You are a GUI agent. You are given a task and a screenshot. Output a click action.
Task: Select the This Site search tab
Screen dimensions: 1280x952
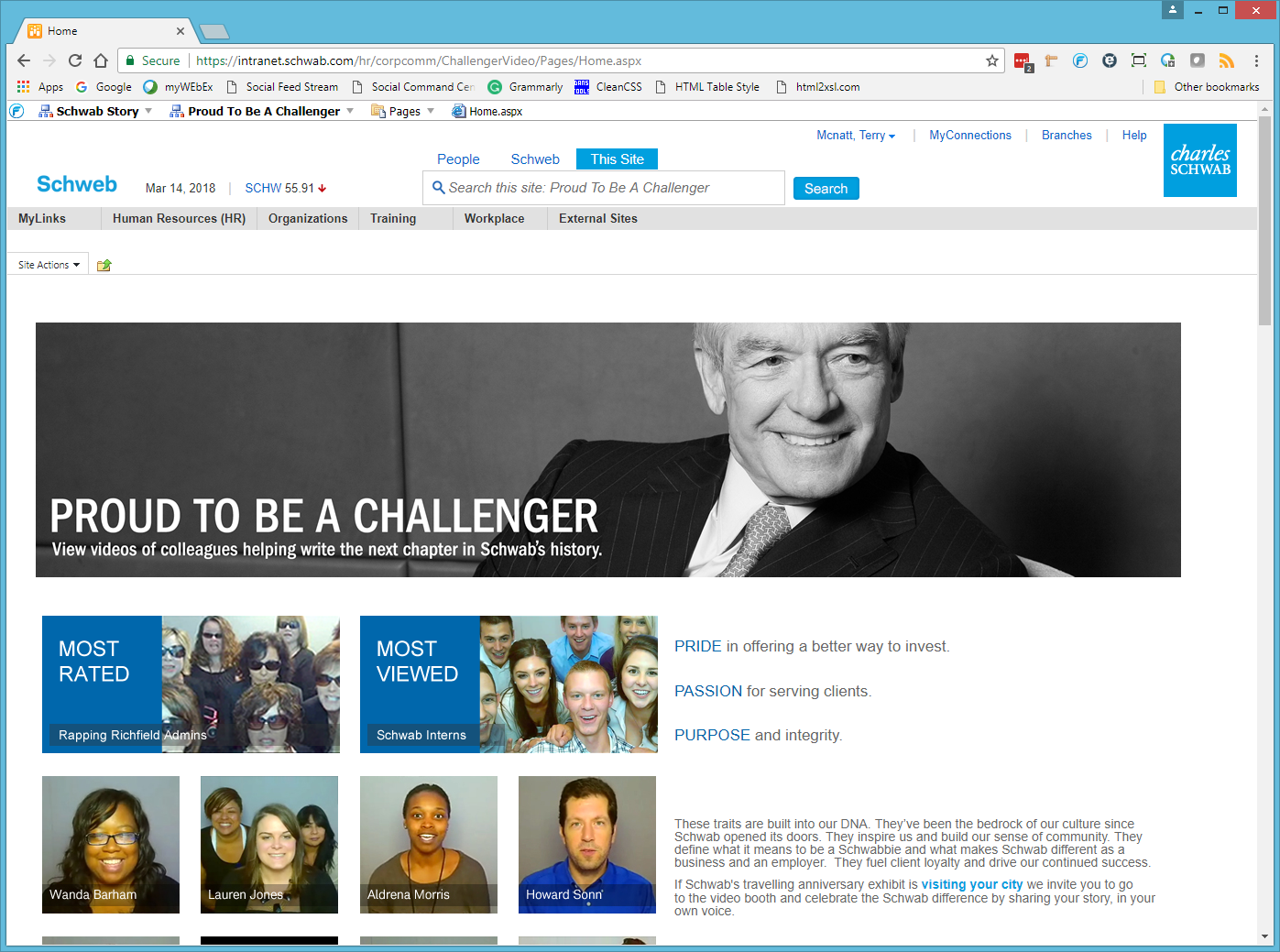[617, 159]
